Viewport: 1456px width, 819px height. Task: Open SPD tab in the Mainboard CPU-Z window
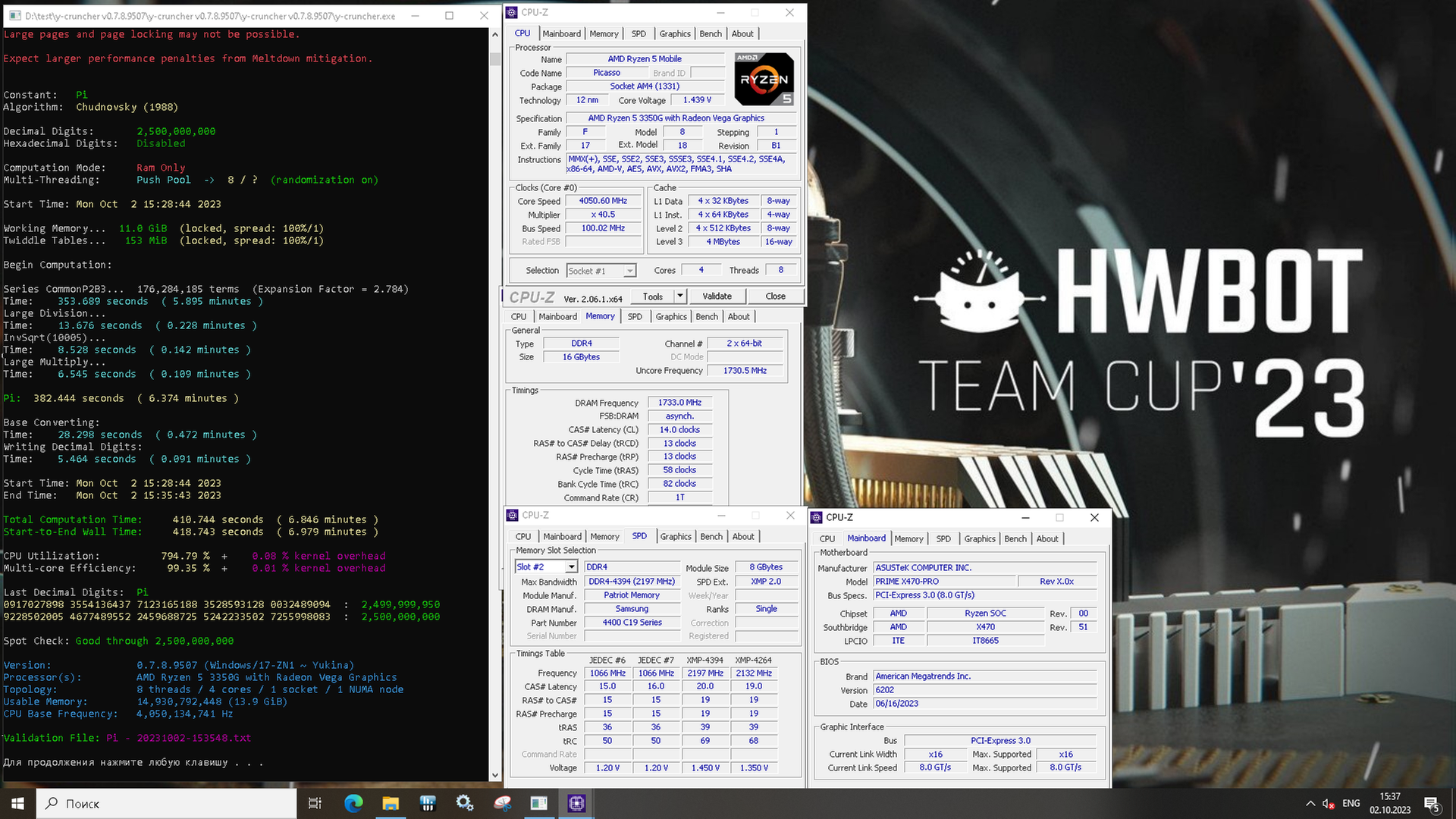point(943,538)
